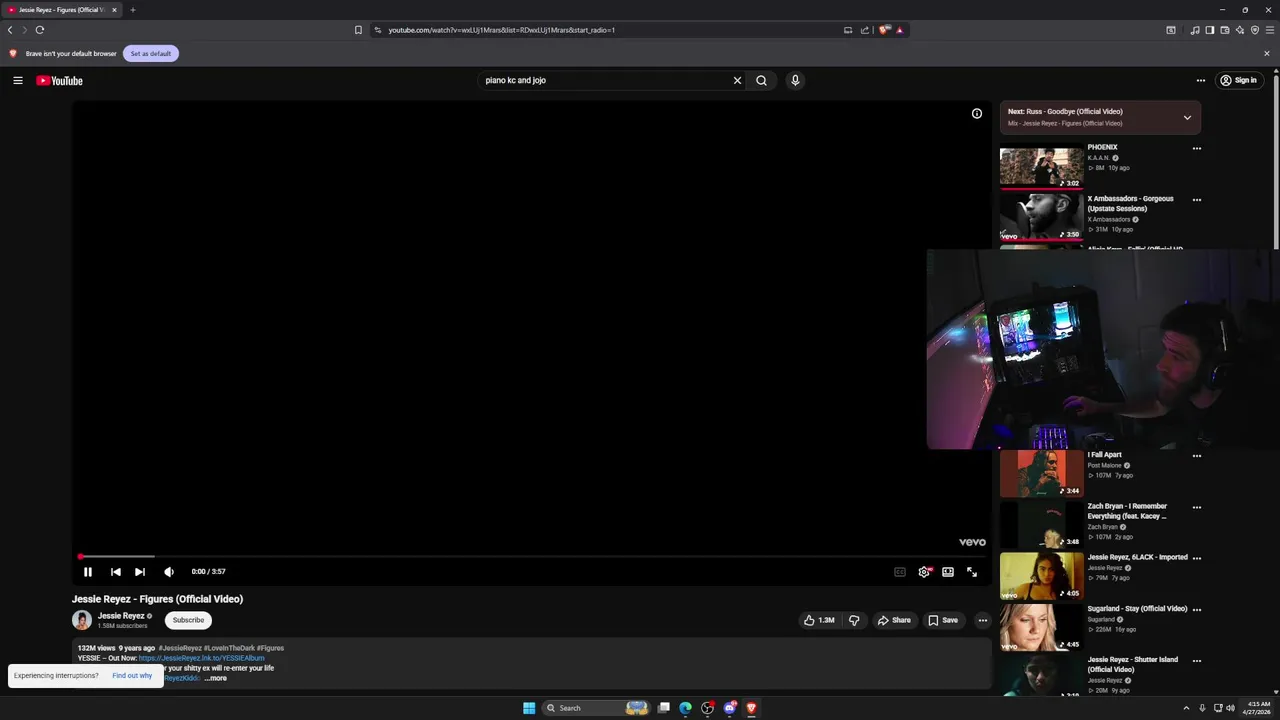The image size is (1280, 720).
Task: Open more actions menu below video
Action: coord(982,620)
